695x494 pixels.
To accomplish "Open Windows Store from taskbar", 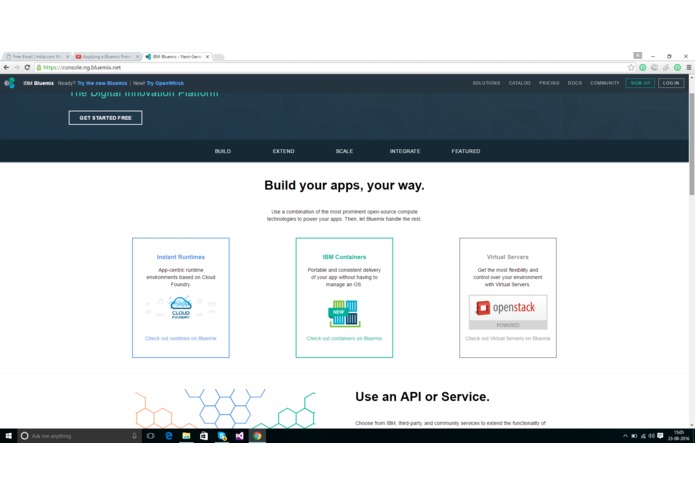I will pyautogui.click(x=204, y=436).
